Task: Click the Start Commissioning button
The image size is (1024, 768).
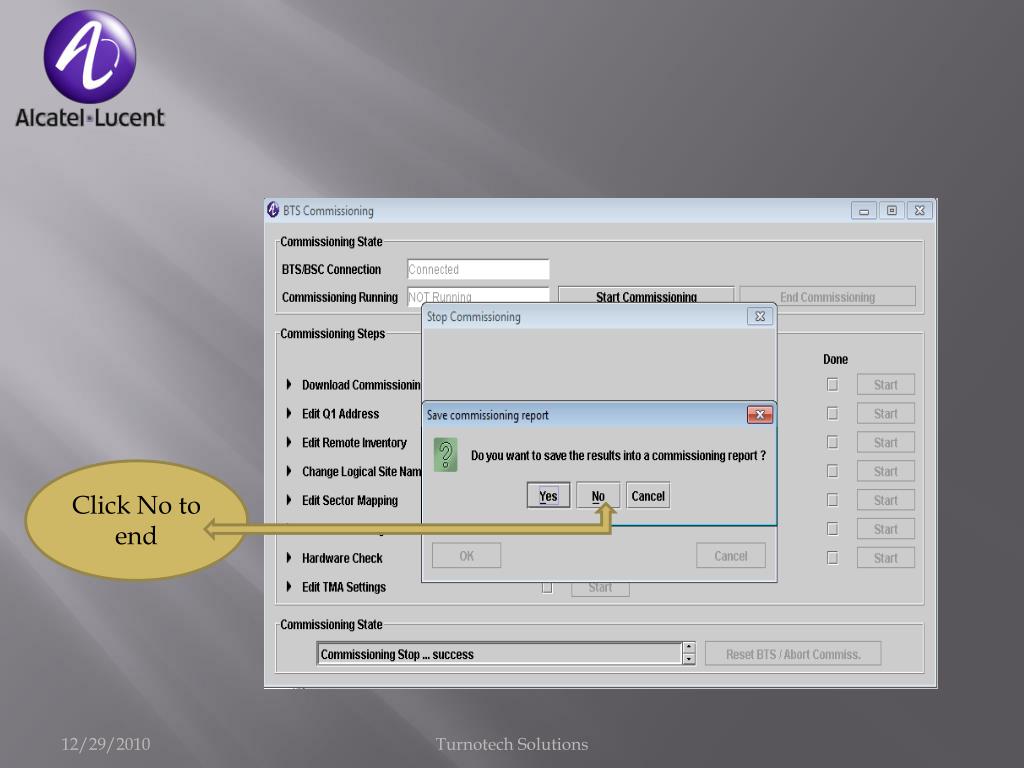Action: (646, 295)
